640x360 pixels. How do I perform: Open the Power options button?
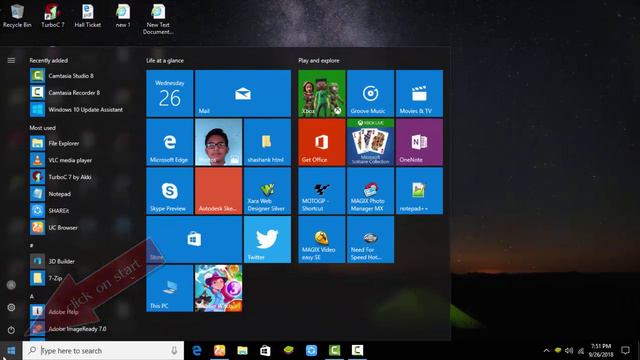point(11,330)
